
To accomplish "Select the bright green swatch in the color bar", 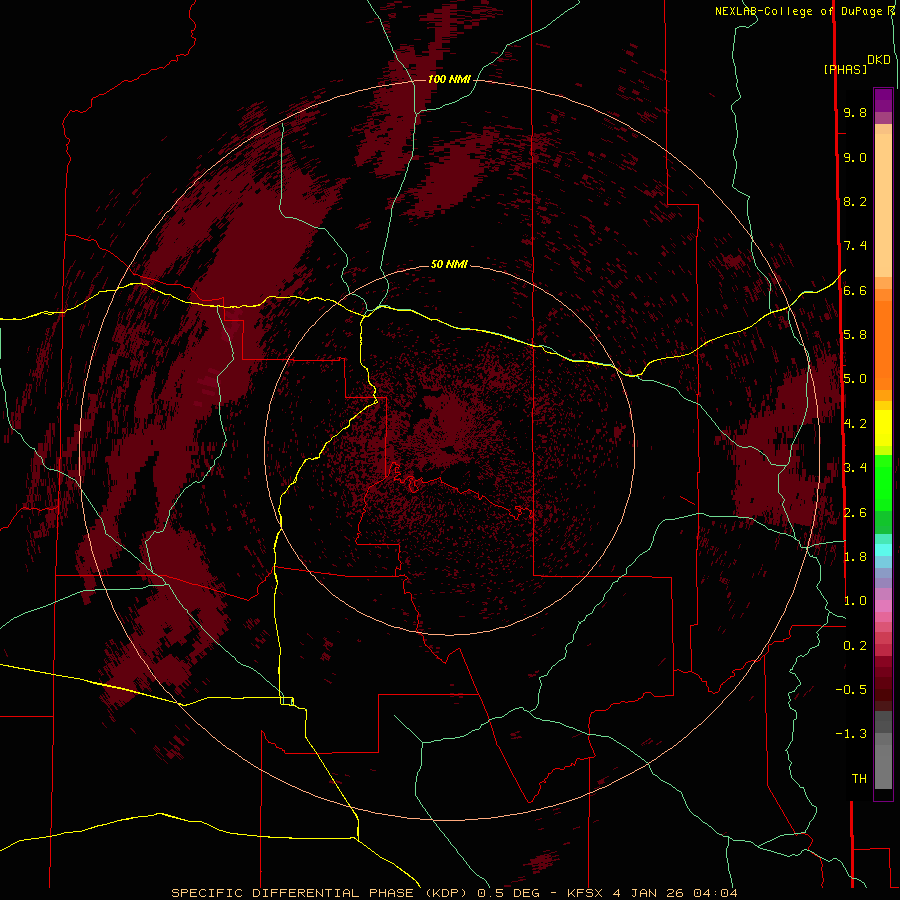I will 883,482.
